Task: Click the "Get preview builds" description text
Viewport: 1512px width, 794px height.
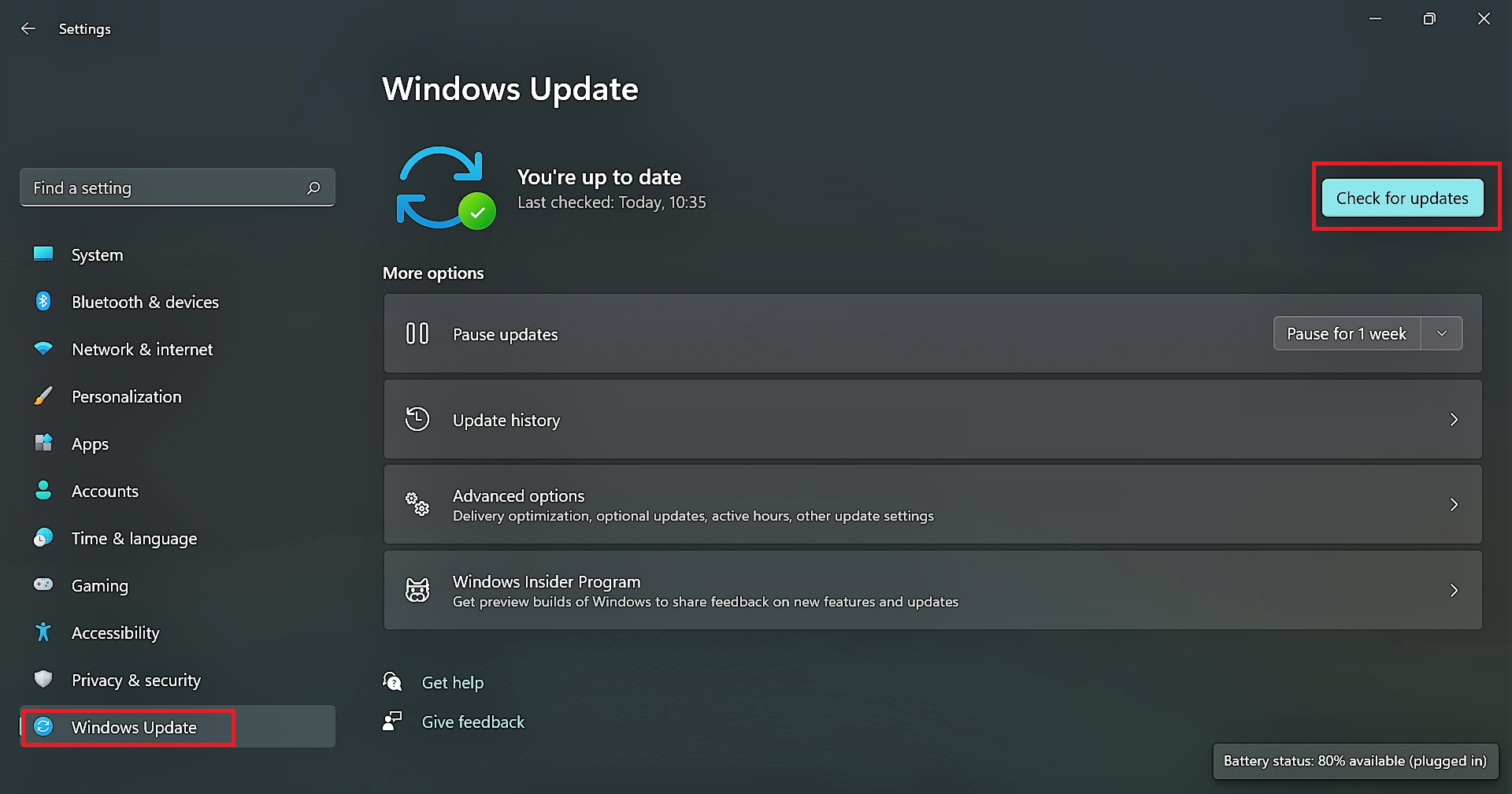Action: click(x=706, y=602)
